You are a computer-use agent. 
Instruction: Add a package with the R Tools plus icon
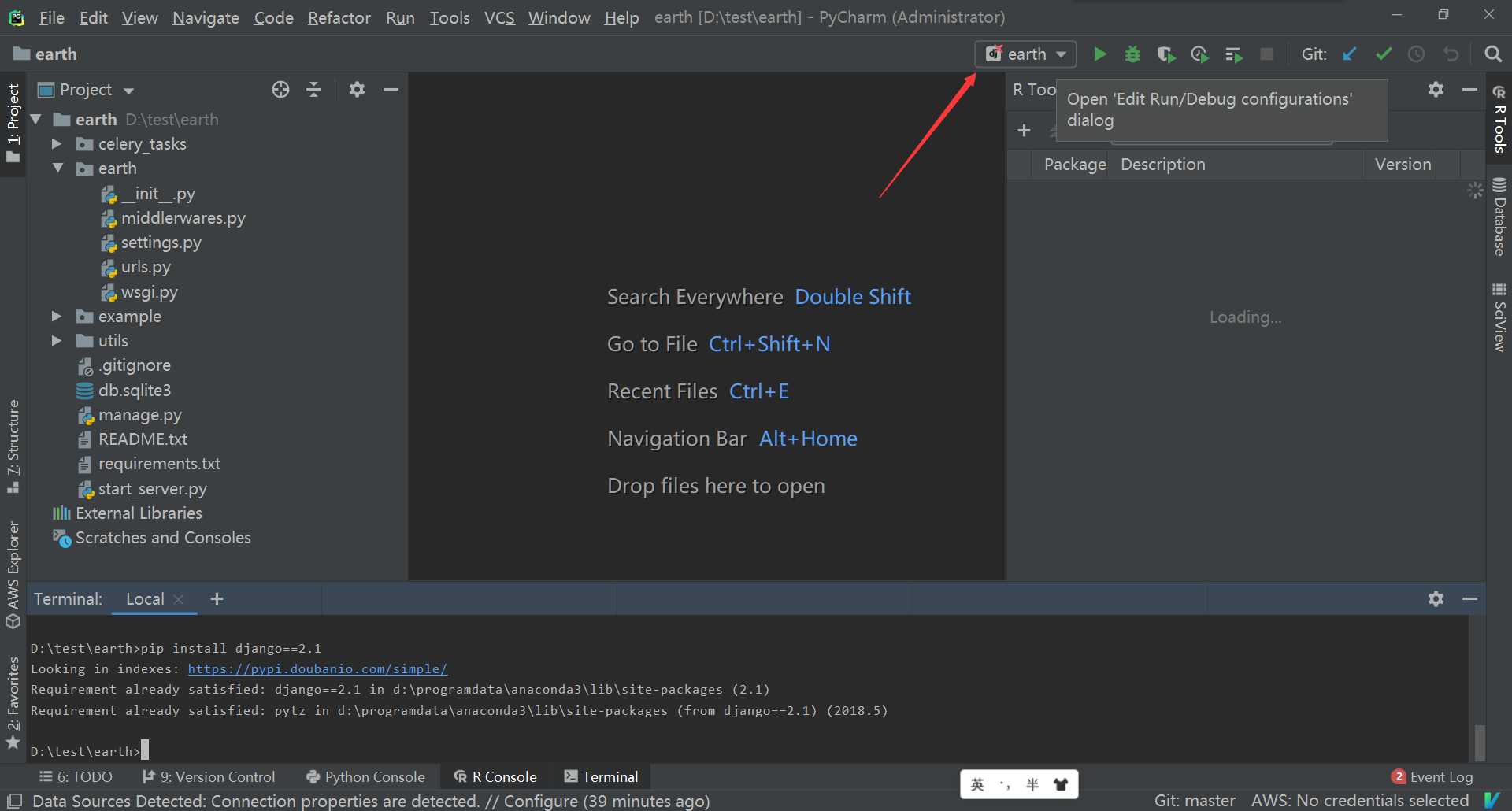(1024, 131)
